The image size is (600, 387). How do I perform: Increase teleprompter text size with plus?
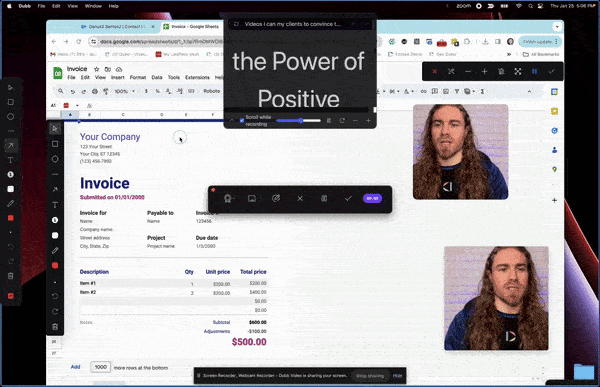(x=368, y=121)
